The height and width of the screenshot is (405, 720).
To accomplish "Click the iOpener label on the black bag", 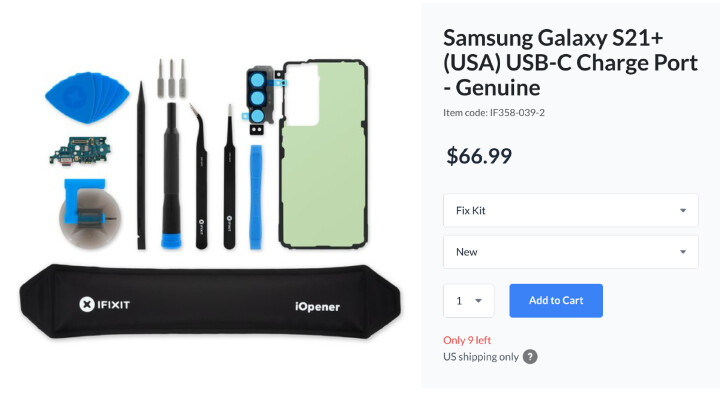I will [x=317, y=307].
